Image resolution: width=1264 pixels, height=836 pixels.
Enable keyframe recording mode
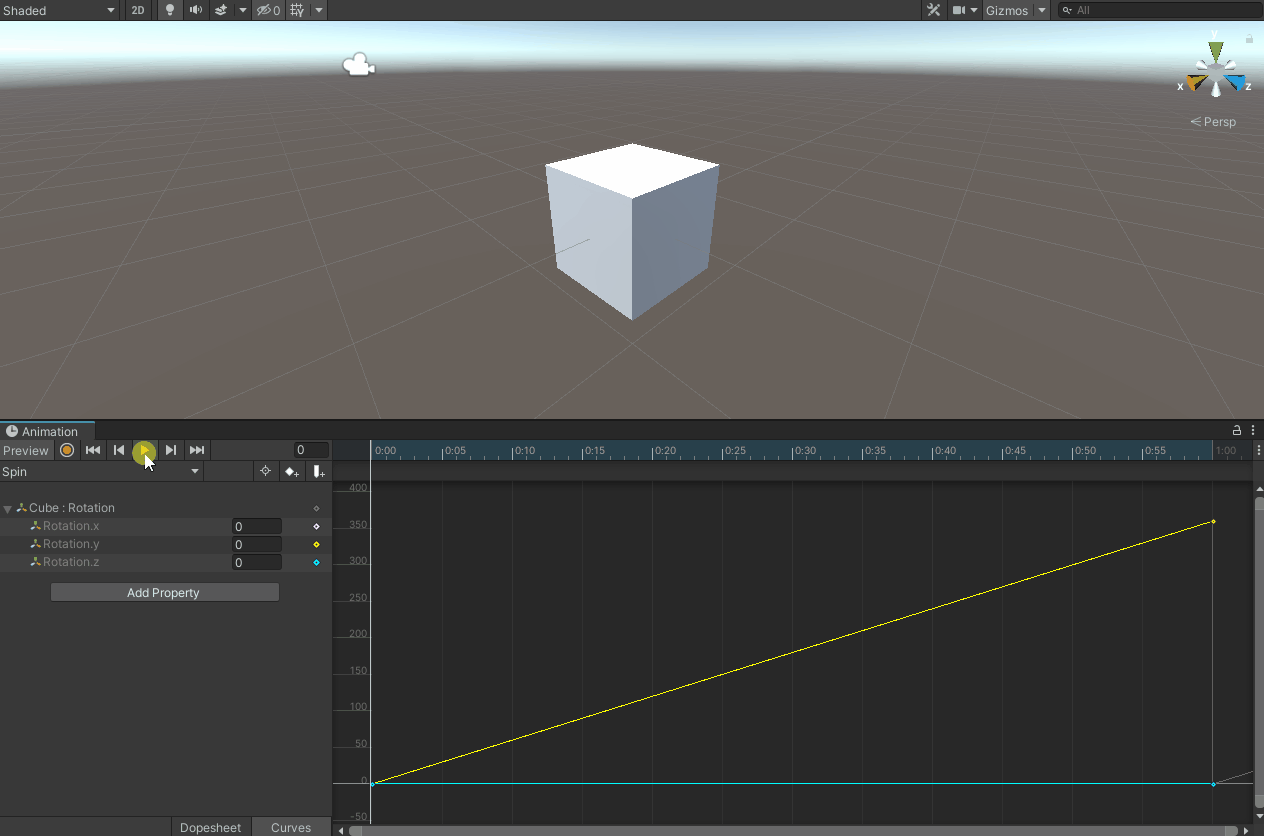[x=67, y=451]
